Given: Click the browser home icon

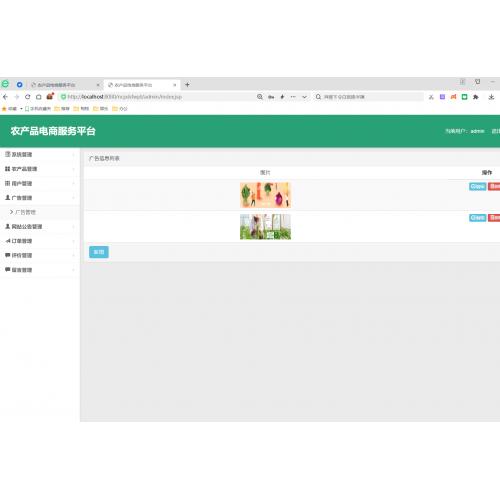Looking at the screenshot, I should [39, 97].
